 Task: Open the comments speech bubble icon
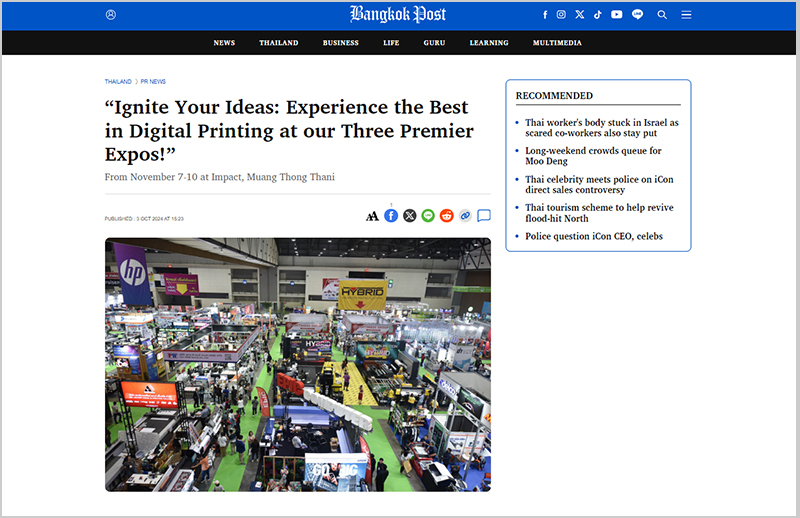pyautogui.click(x=484, y=216)
